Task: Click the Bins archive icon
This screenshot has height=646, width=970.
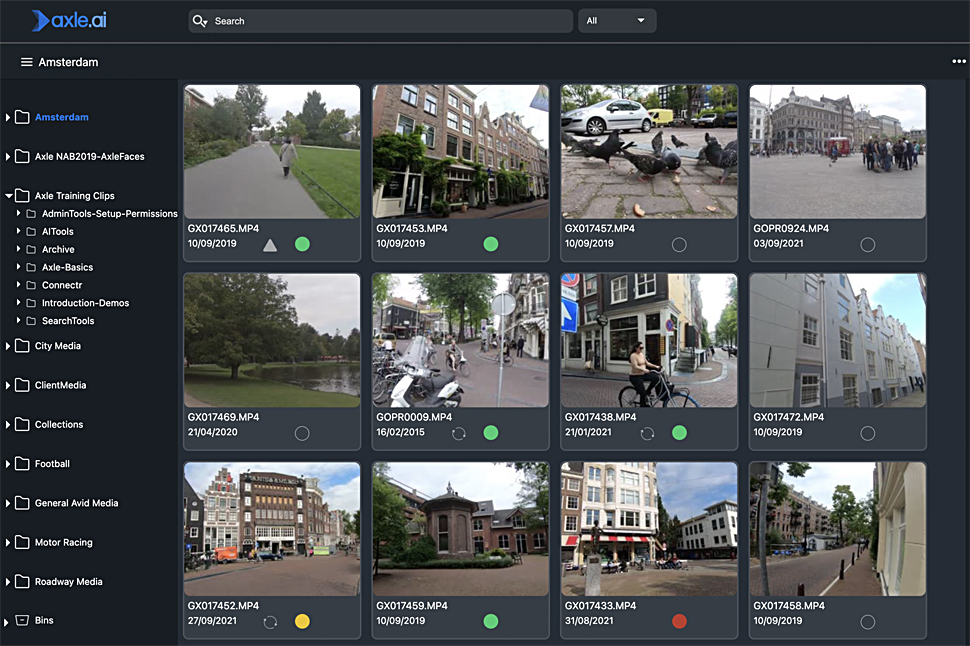Action: [22, 620]
